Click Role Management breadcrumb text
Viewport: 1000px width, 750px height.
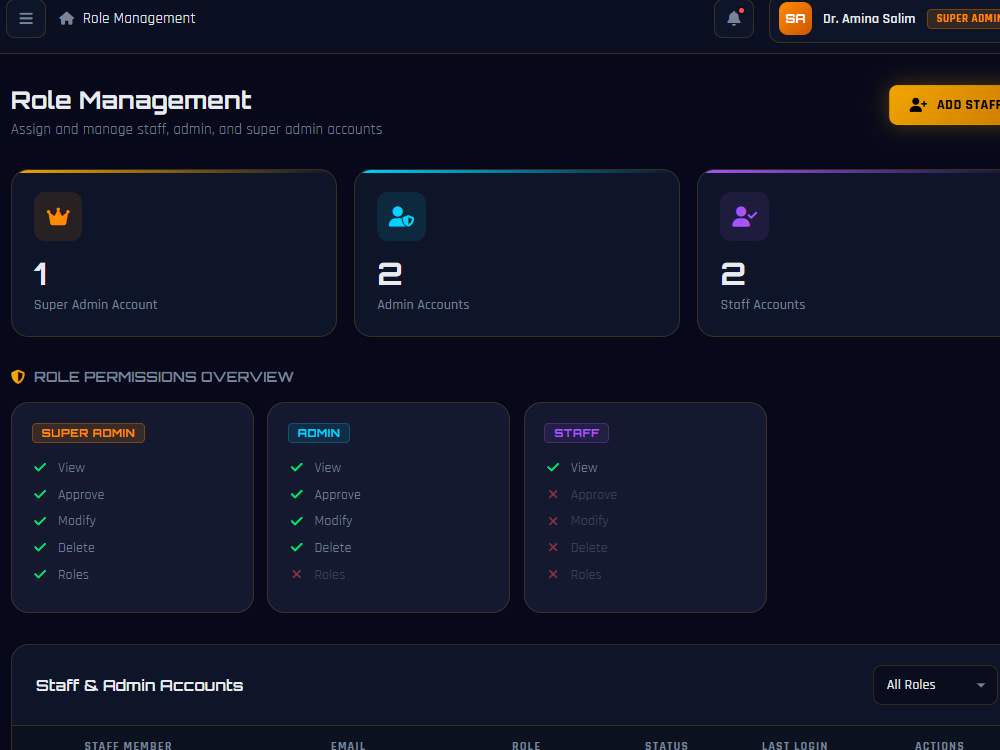click(139, 18)
